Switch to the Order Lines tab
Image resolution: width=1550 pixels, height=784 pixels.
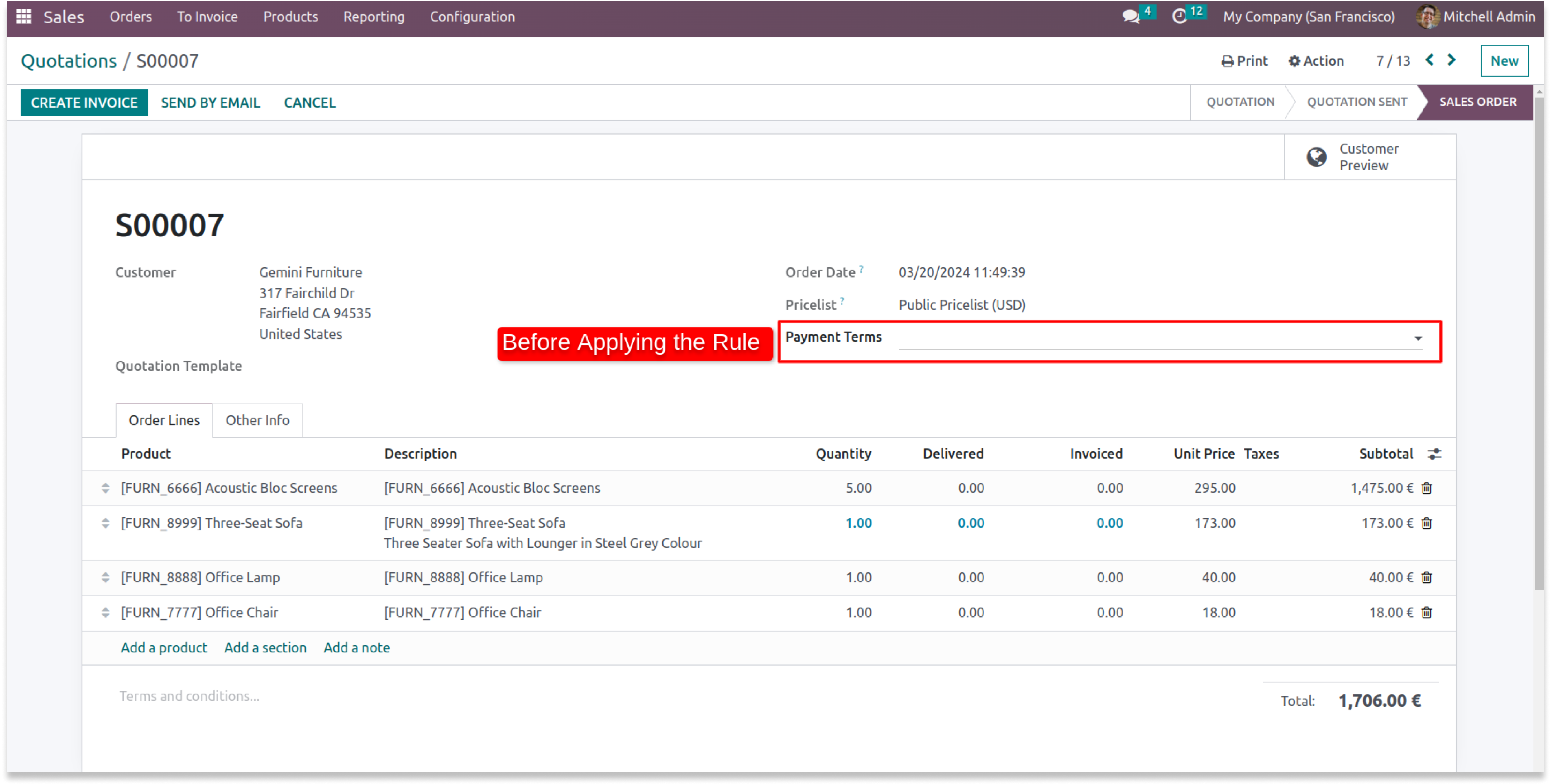(x=164, y=420)
